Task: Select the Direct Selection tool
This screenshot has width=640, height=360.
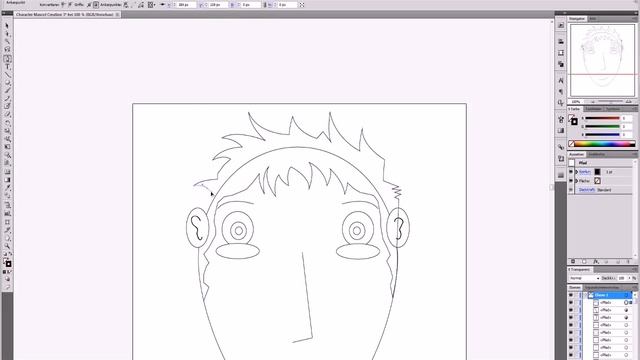Action: [x=7, y=34]
